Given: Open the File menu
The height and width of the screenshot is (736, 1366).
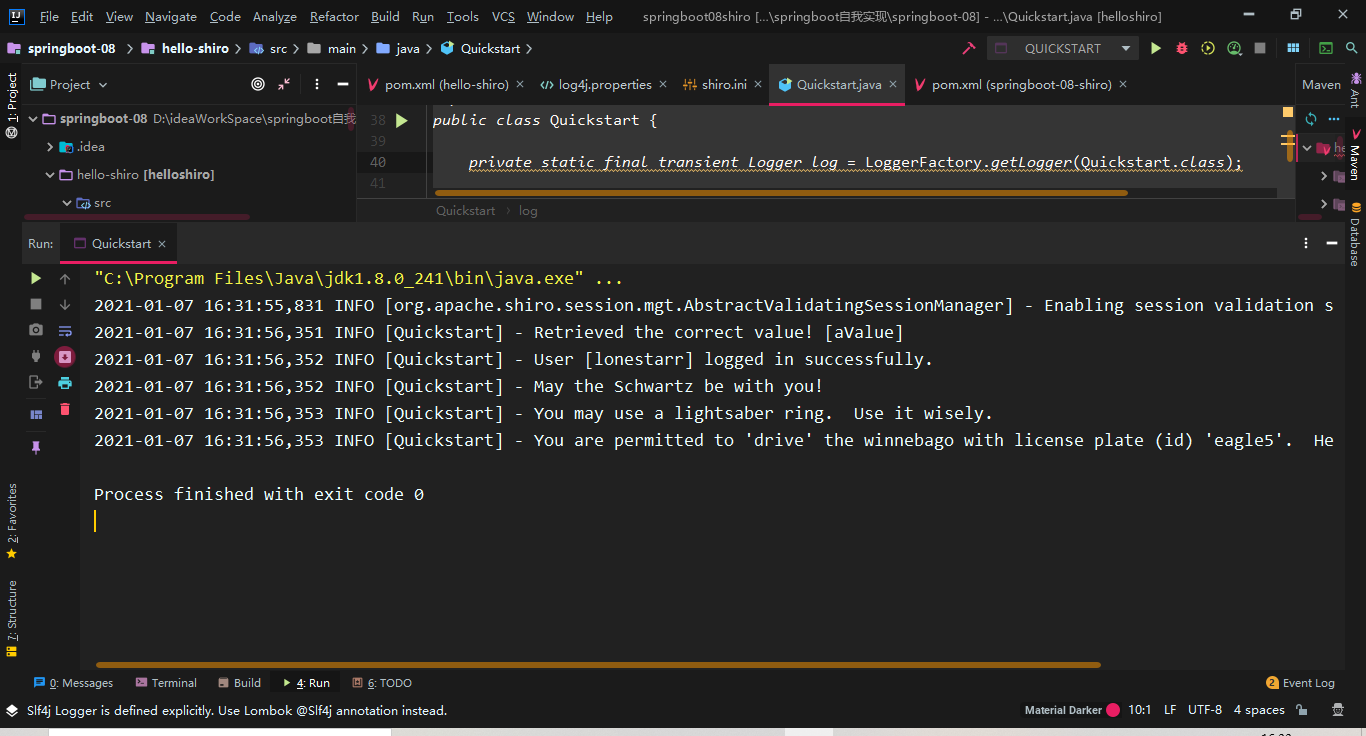Looking at the screenshot, I should (x=49, y=17).
